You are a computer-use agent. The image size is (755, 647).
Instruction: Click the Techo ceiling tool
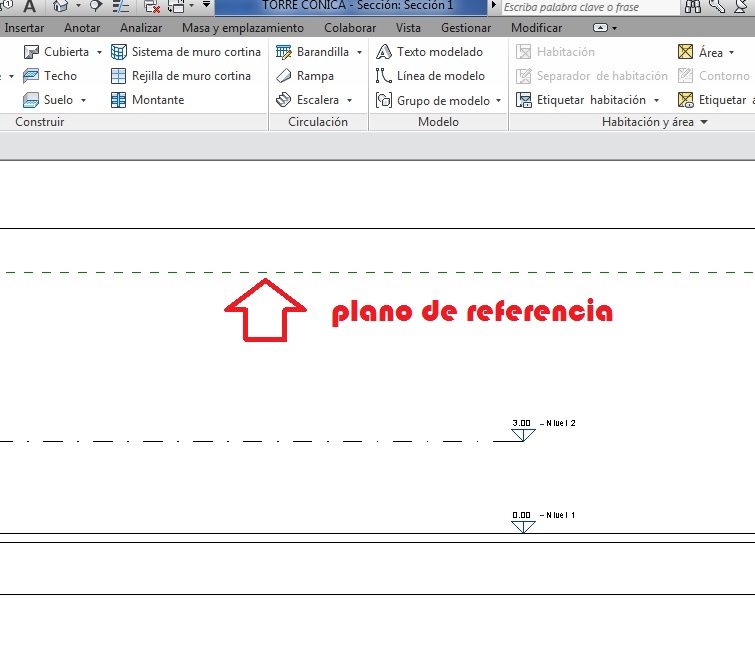point(31,76)
